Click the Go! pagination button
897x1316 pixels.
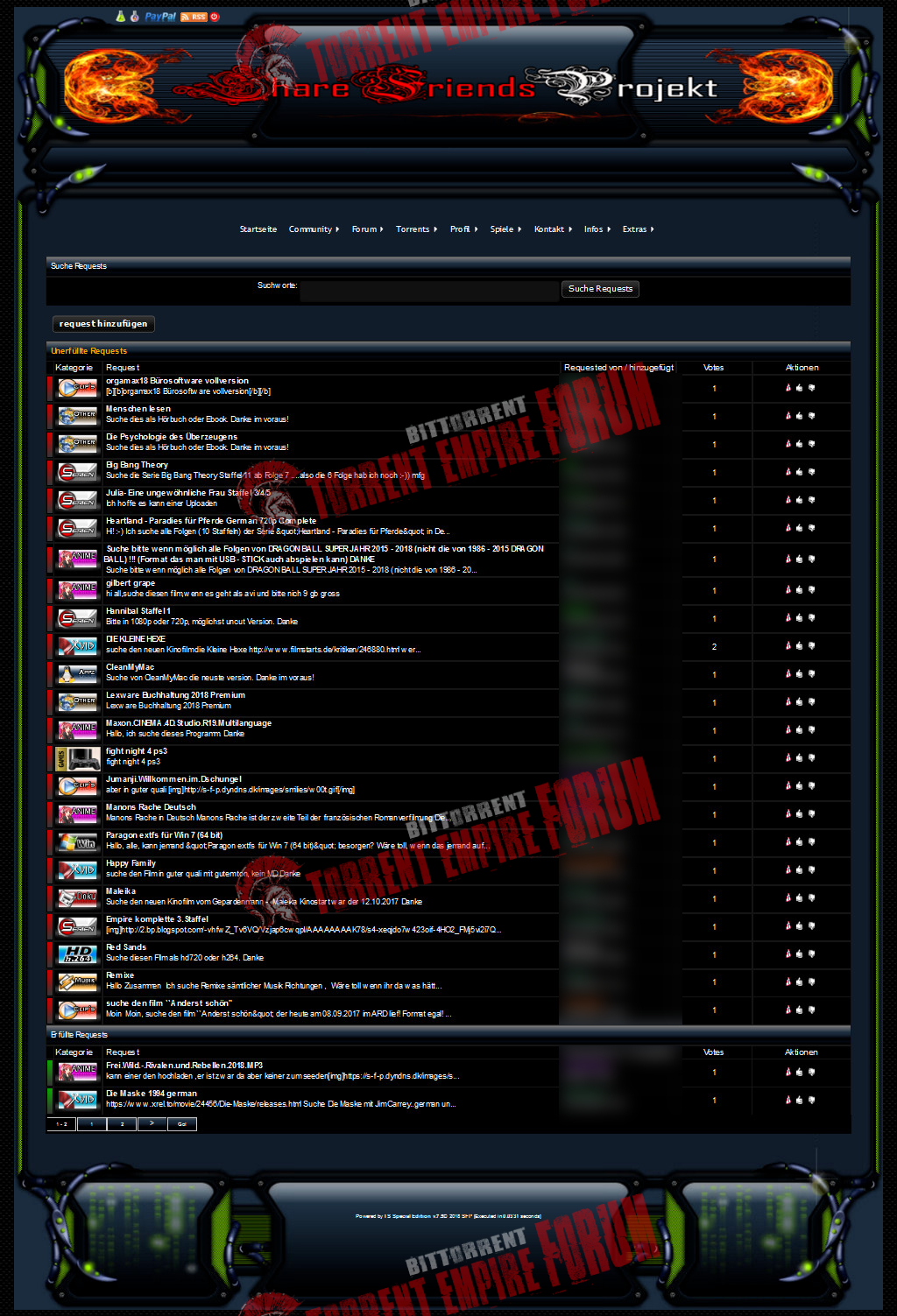point(182,1124)
